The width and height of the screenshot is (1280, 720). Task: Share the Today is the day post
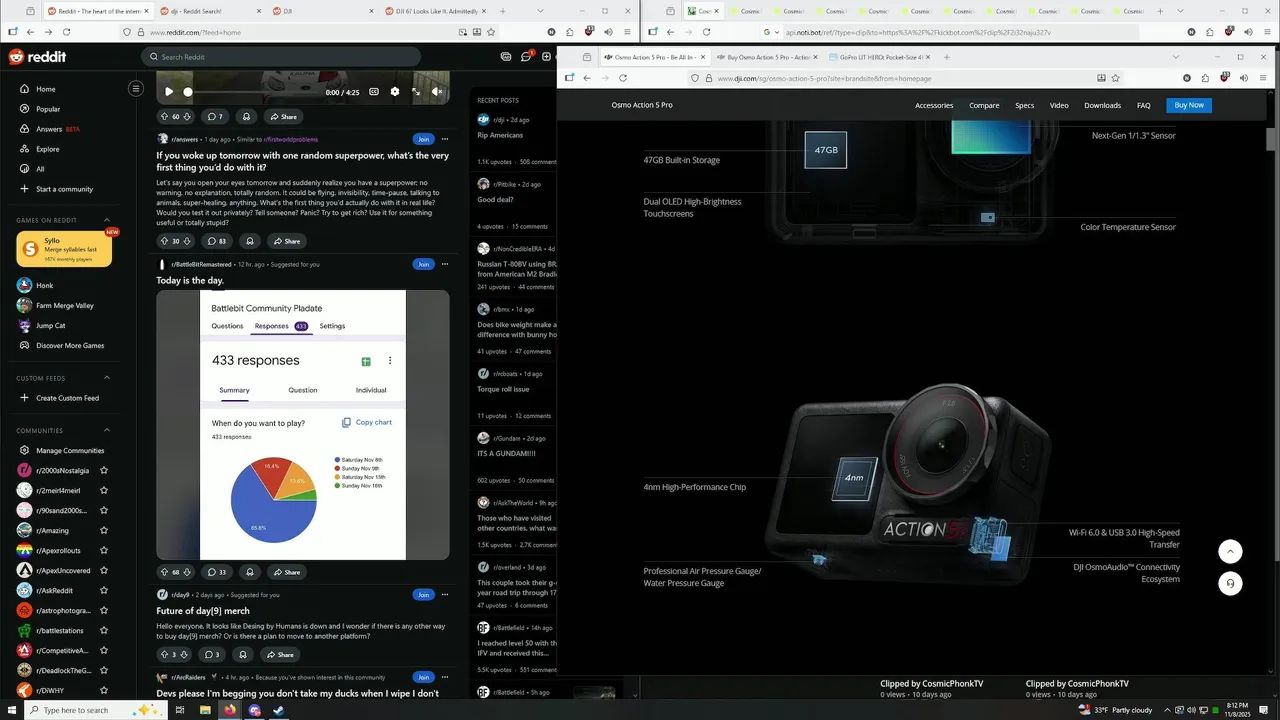point(285,572)
